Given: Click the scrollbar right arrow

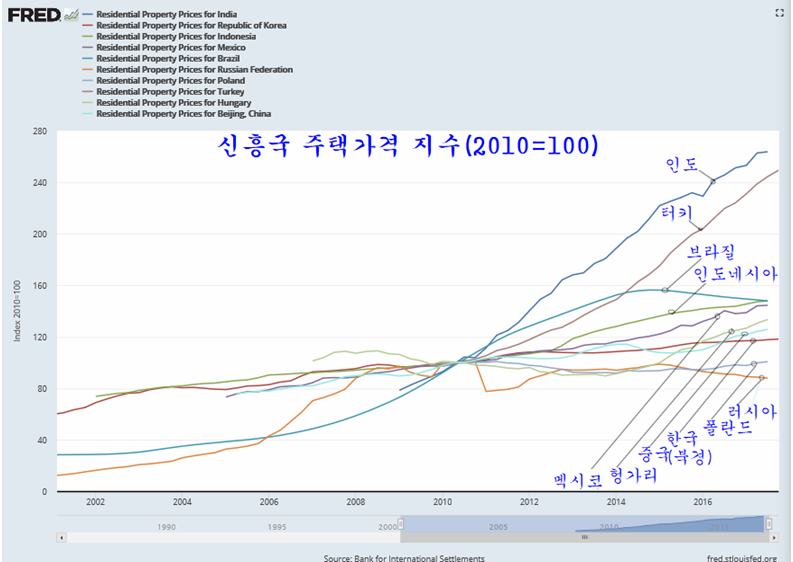Looking at the screenshot, I should [774, 537].
